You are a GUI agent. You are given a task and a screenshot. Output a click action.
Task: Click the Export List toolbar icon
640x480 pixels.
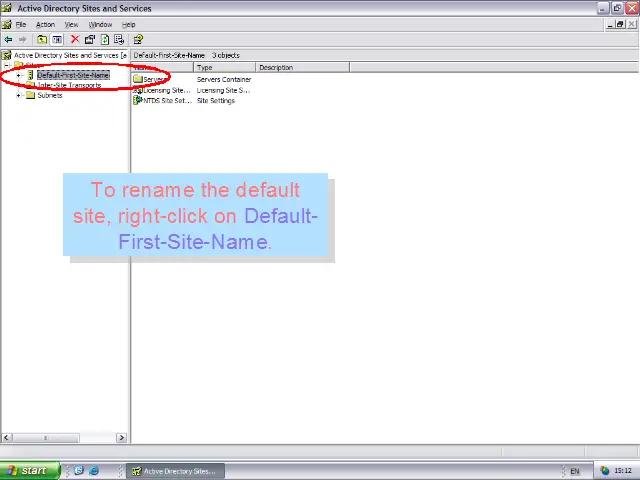119,40
